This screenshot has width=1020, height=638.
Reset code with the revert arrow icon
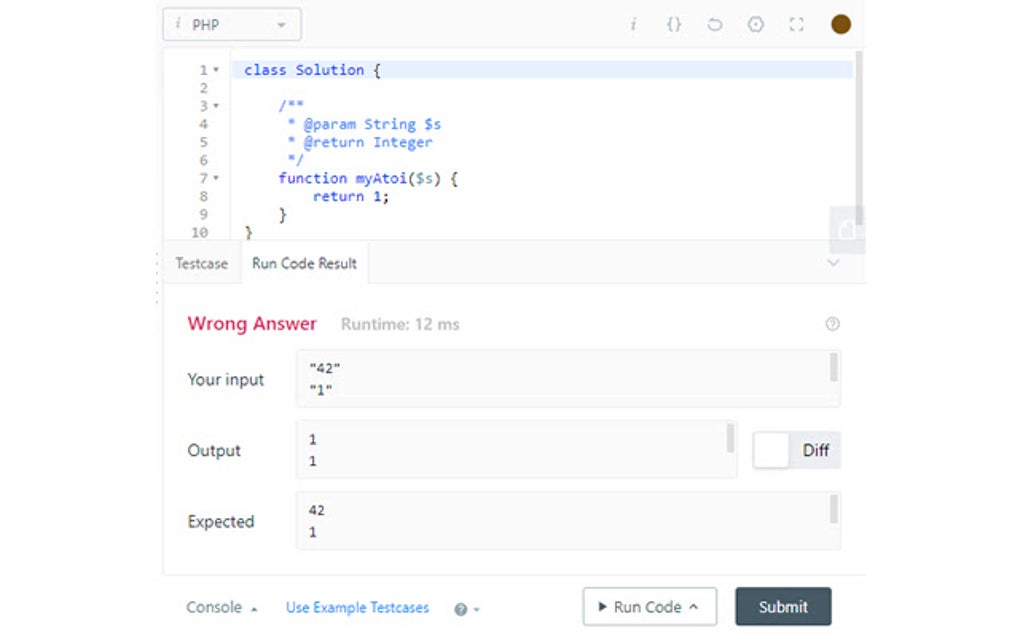[714, 24]
